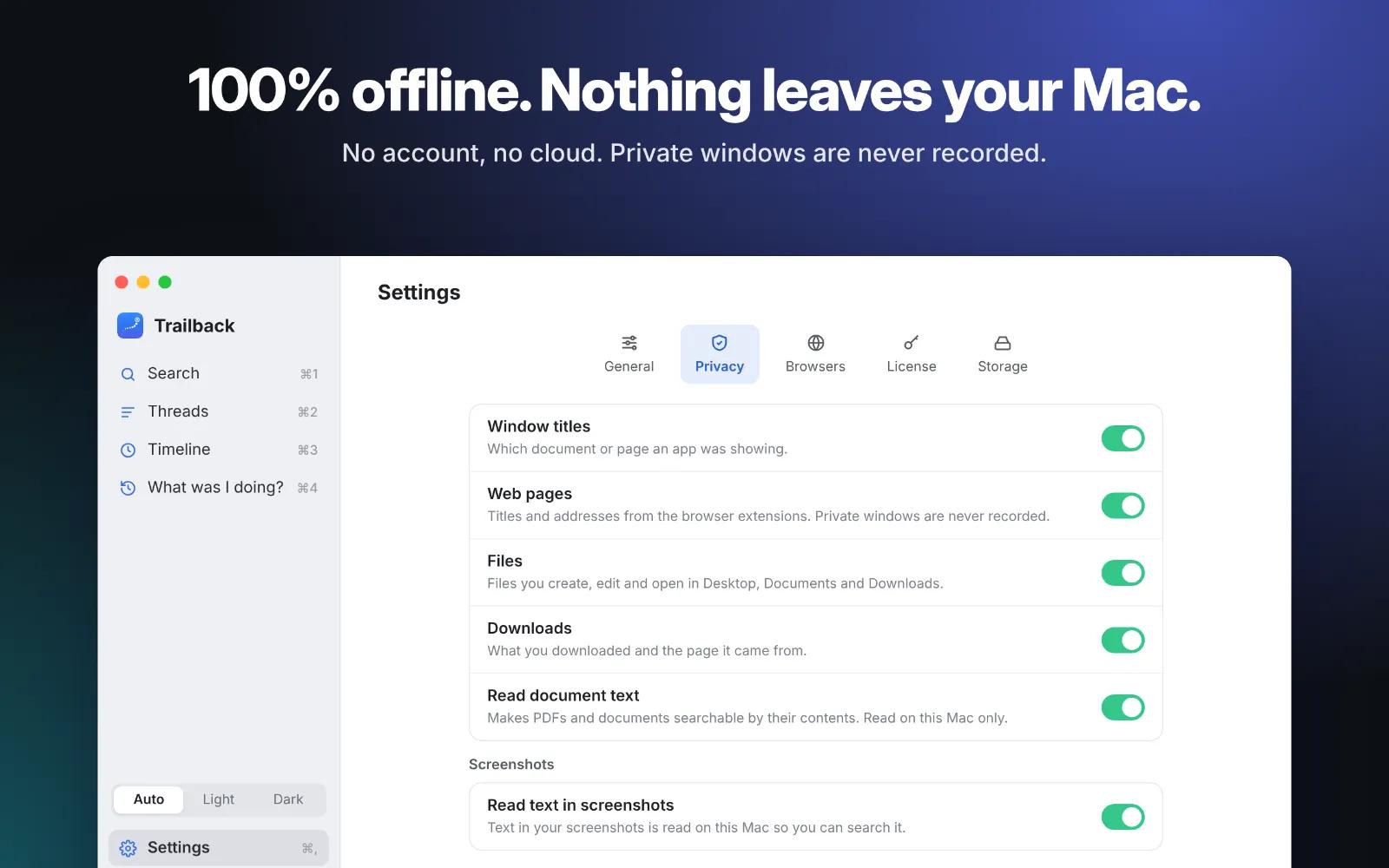Open Timeline via its clock icon

click(128, 450)
